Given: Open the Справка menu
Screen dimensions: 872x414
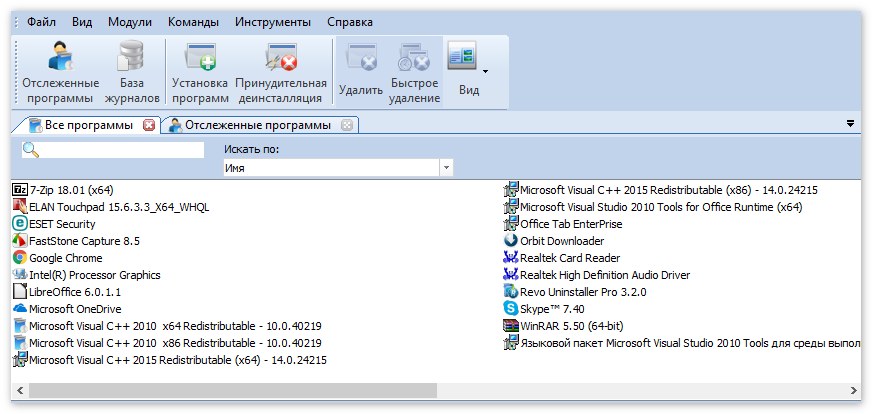Looking at the screenshot, I should [350, 23].
